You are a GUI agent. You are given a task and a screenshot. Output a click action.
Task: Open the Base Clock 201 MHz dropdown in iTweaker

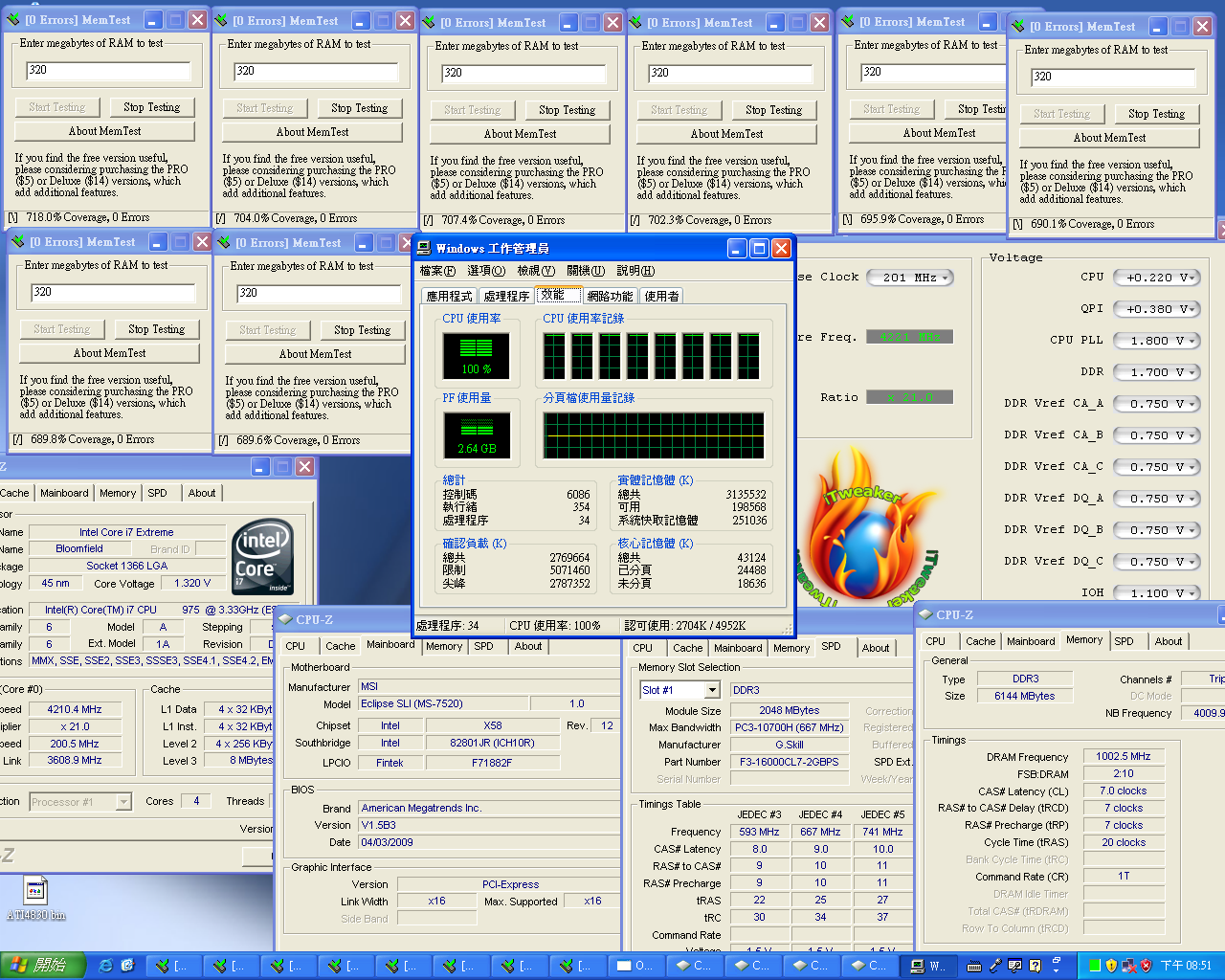pos(910,278)
